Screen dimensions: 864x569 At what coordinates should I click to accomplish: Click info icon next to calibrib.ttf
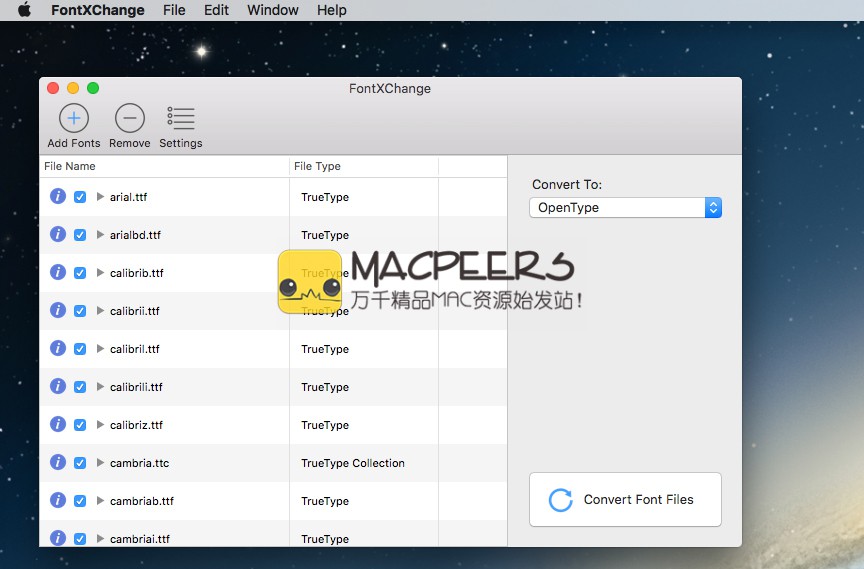58,273
